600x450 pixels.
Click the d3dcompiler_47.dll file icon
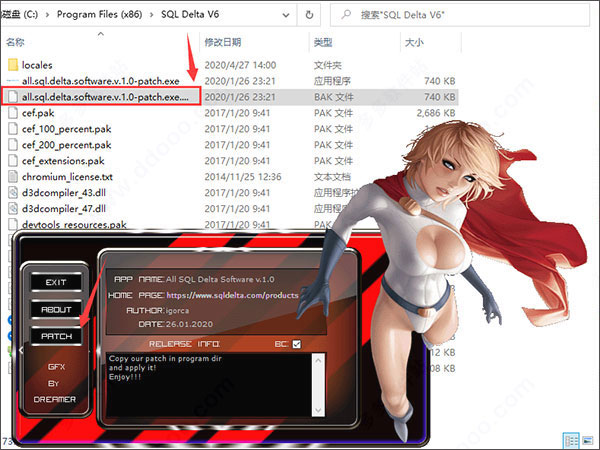pos(13,209)
